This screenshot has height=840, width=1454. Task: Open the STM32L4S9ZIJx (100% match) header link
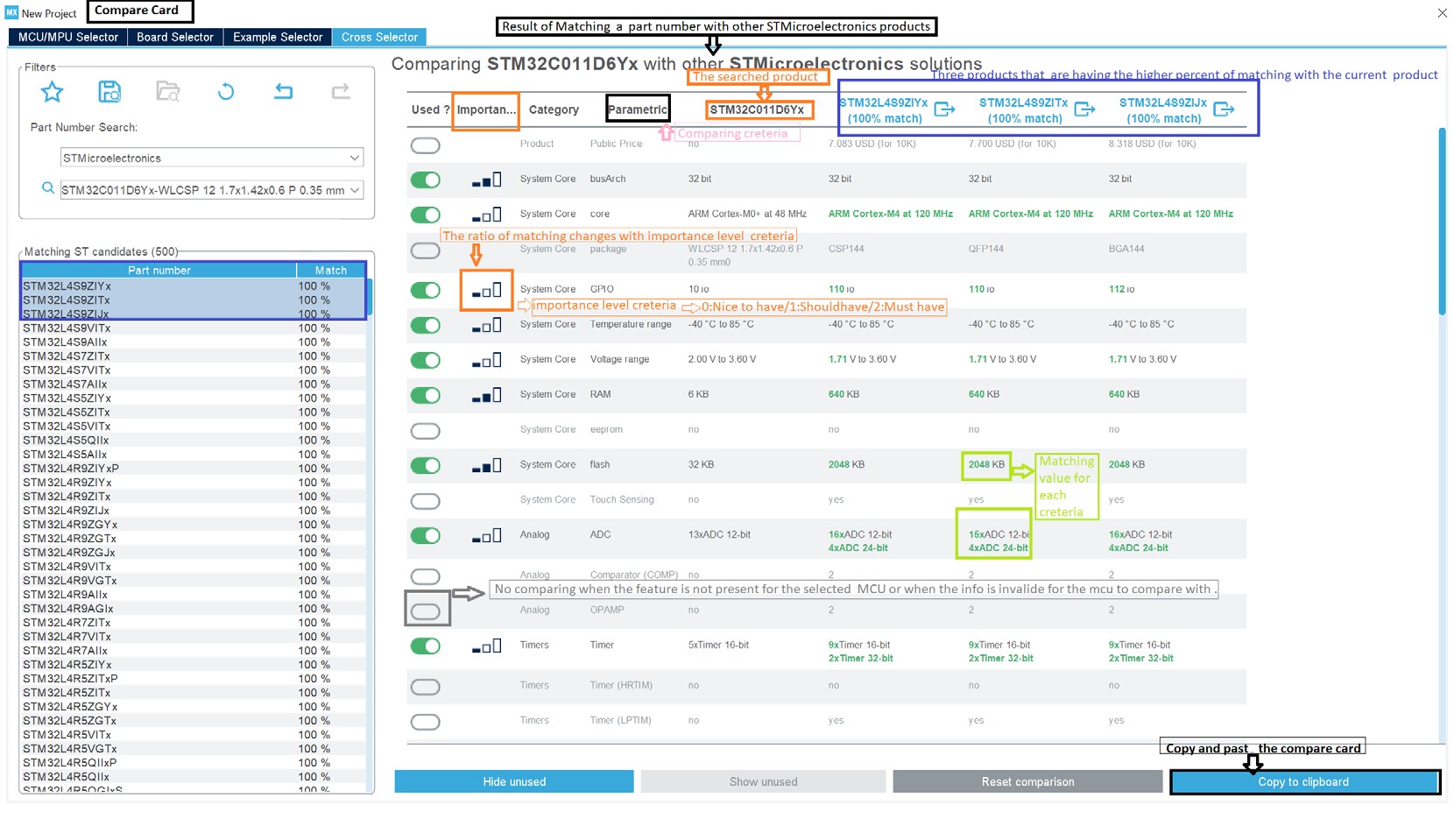point(1163,110)
